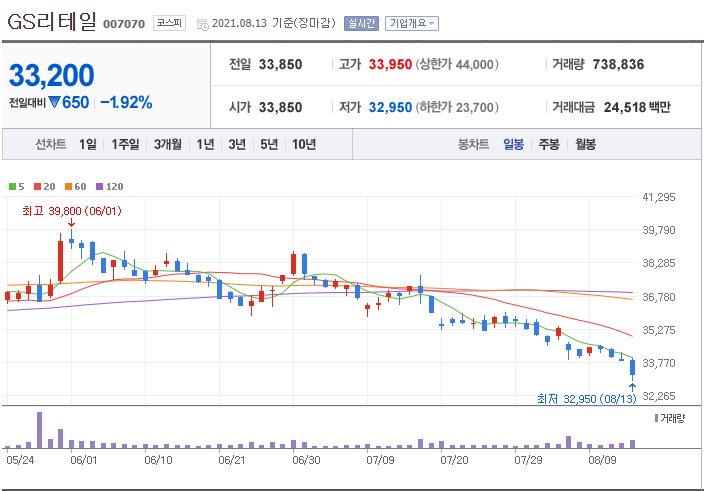Open the 기업개요 dropdown
This screenshot has height=491, width=704.
click(412, 23)
